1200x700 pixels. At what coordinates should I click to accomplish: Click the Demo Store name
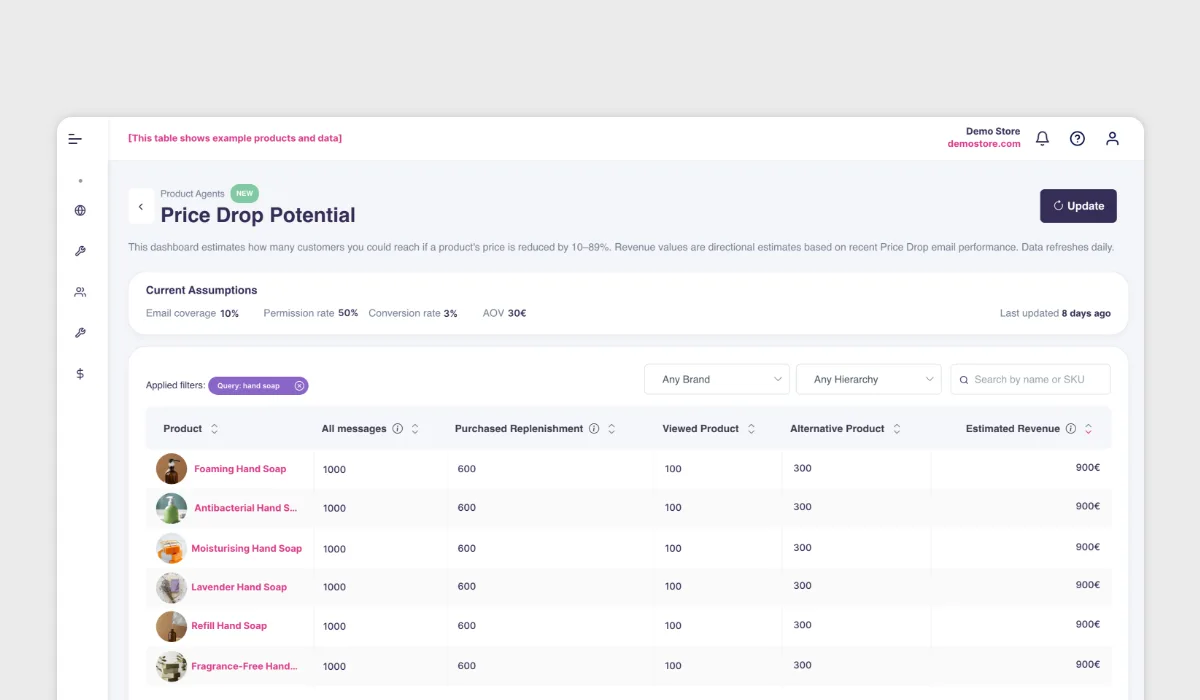(993, 131)
